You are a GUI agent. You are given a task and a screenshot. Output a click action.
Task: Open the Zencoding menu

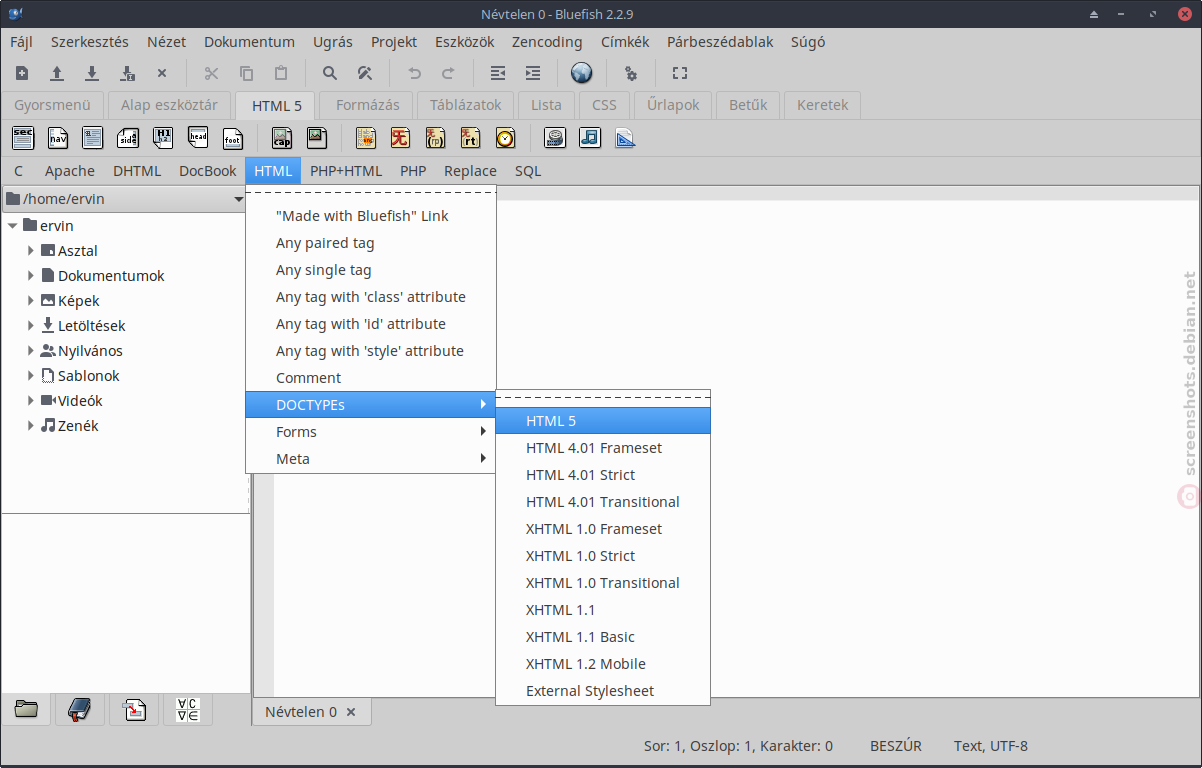(x=547, y=42)
